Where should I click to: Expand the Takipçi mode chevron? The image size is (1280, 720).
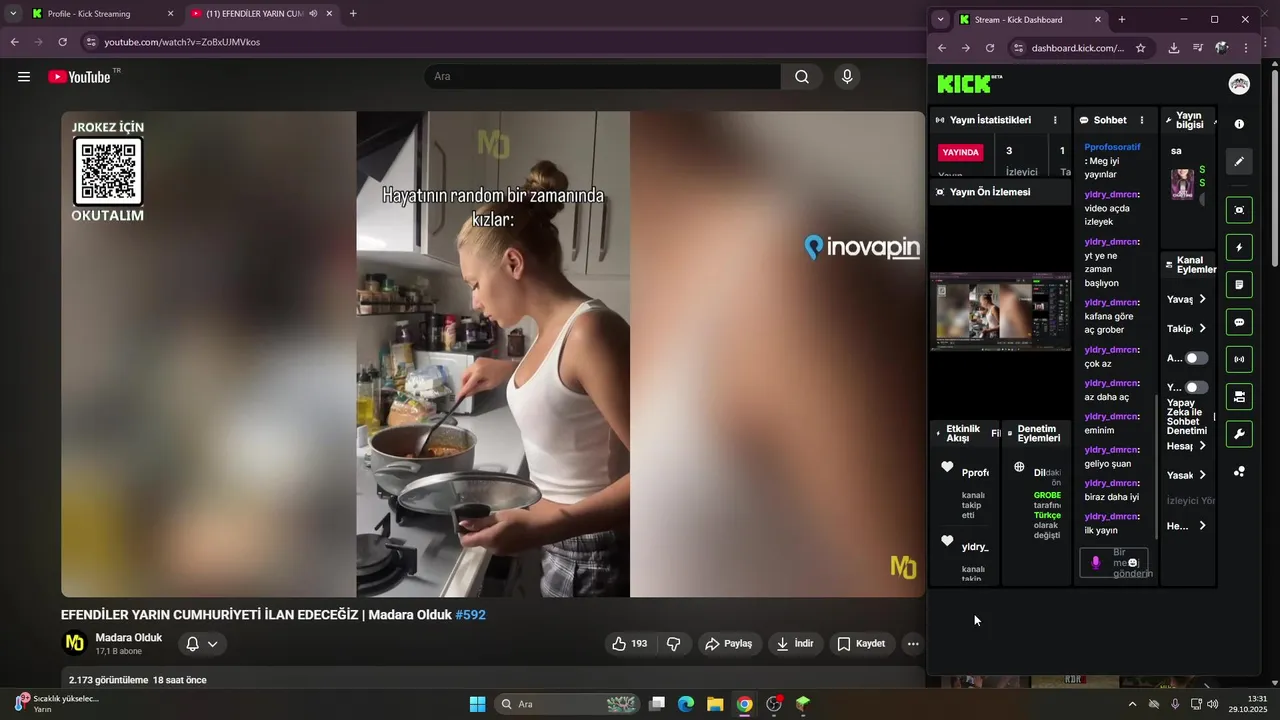coord(1202,328)
